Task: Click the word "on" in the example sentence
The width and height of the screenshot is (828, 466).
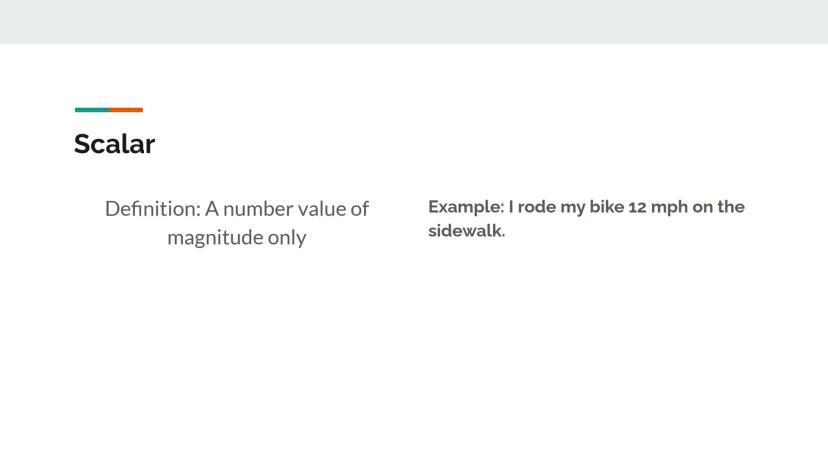Action: tap(707, 207)
